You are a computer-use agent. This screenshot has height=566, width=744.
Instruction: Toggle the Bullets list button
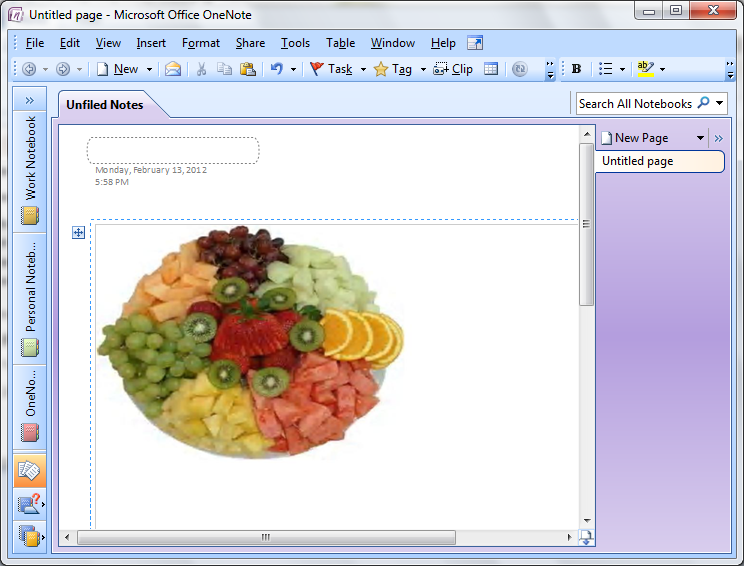click(605, 69)
